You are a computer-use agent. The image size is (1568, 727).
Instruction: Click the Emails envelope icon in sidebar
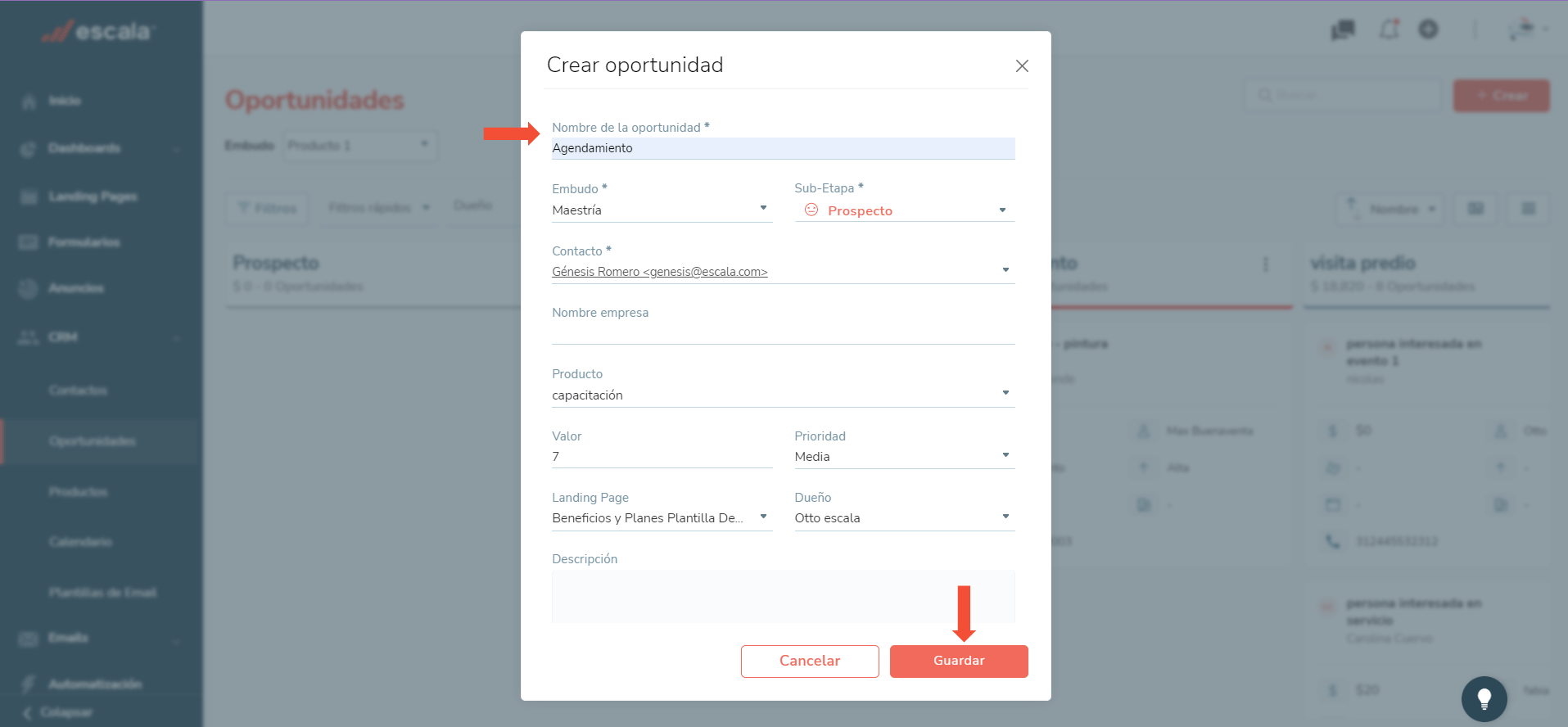[x=29, y=639]
